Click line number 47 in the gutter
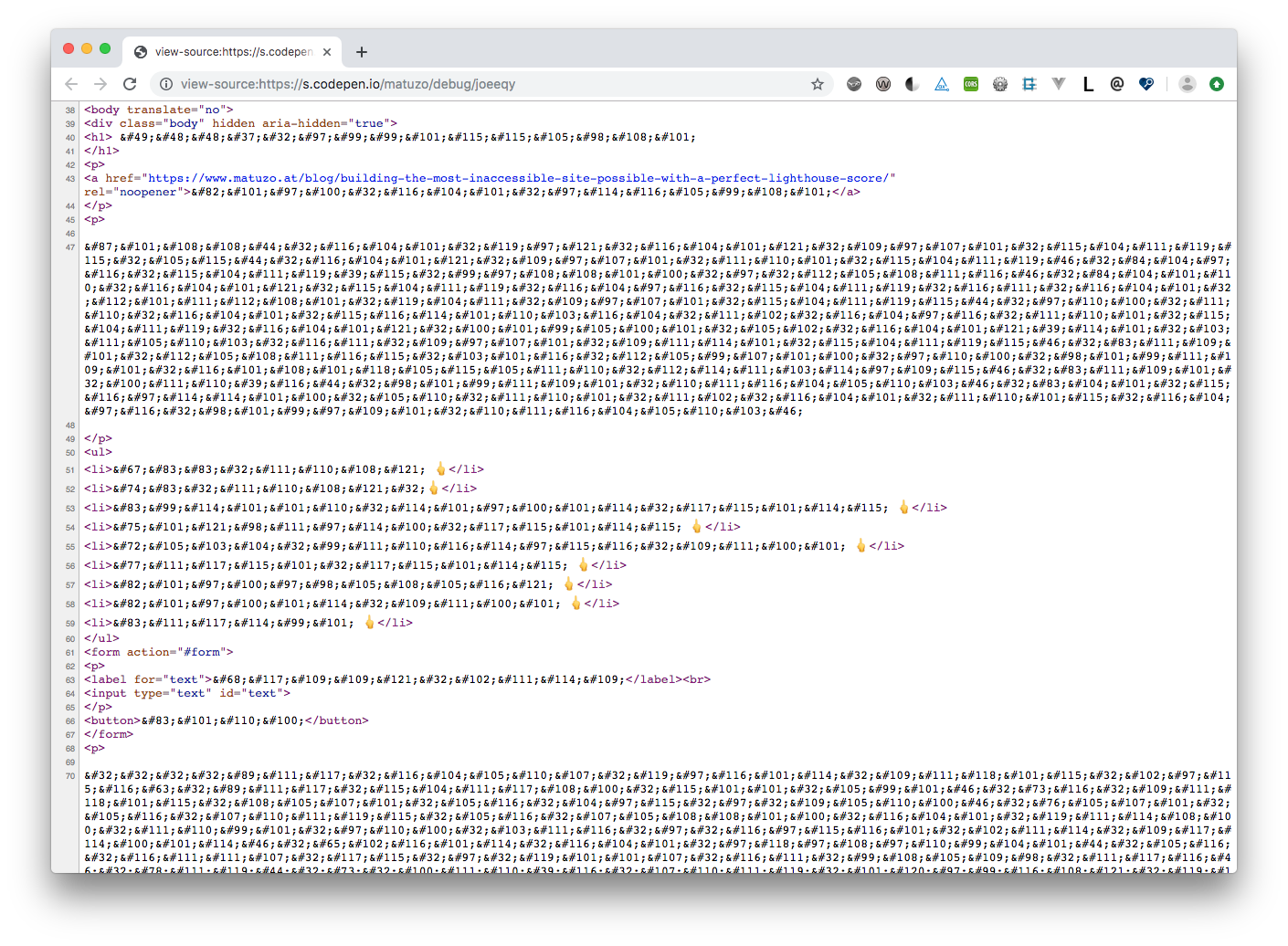Image resolution: width=1288 pixels, height=946 pixels. click(70, 247)
